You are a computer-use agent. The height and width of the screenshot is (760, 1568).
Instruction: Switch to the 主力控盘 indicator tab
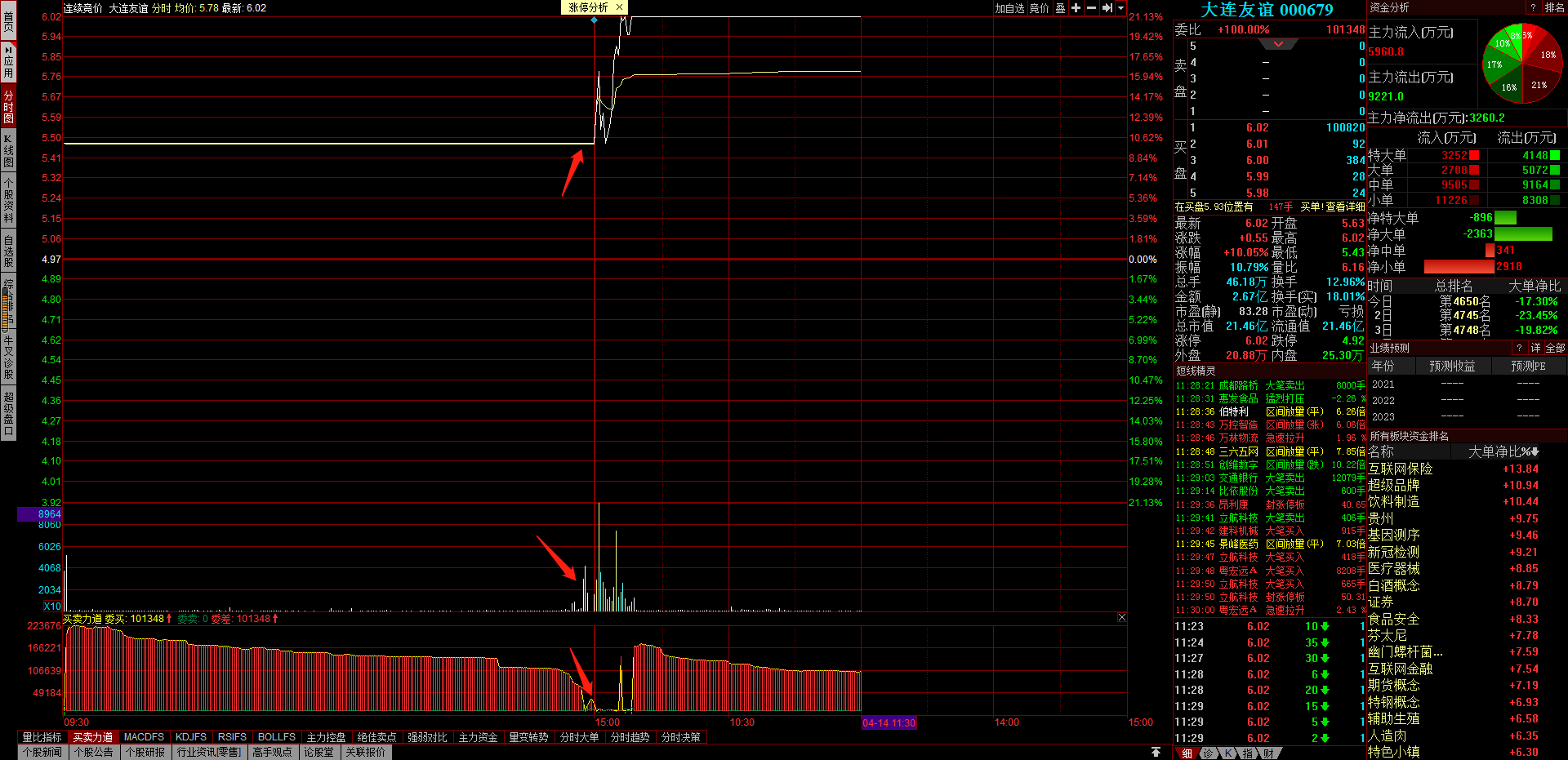[326, 737]
